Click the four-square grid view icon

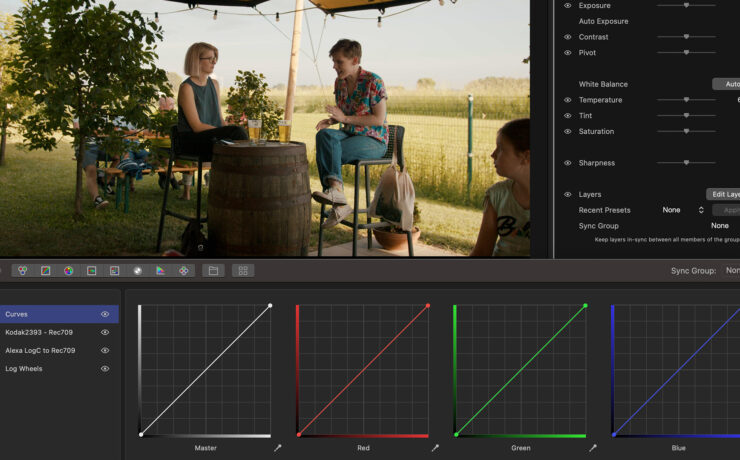[x=243, y=270]
